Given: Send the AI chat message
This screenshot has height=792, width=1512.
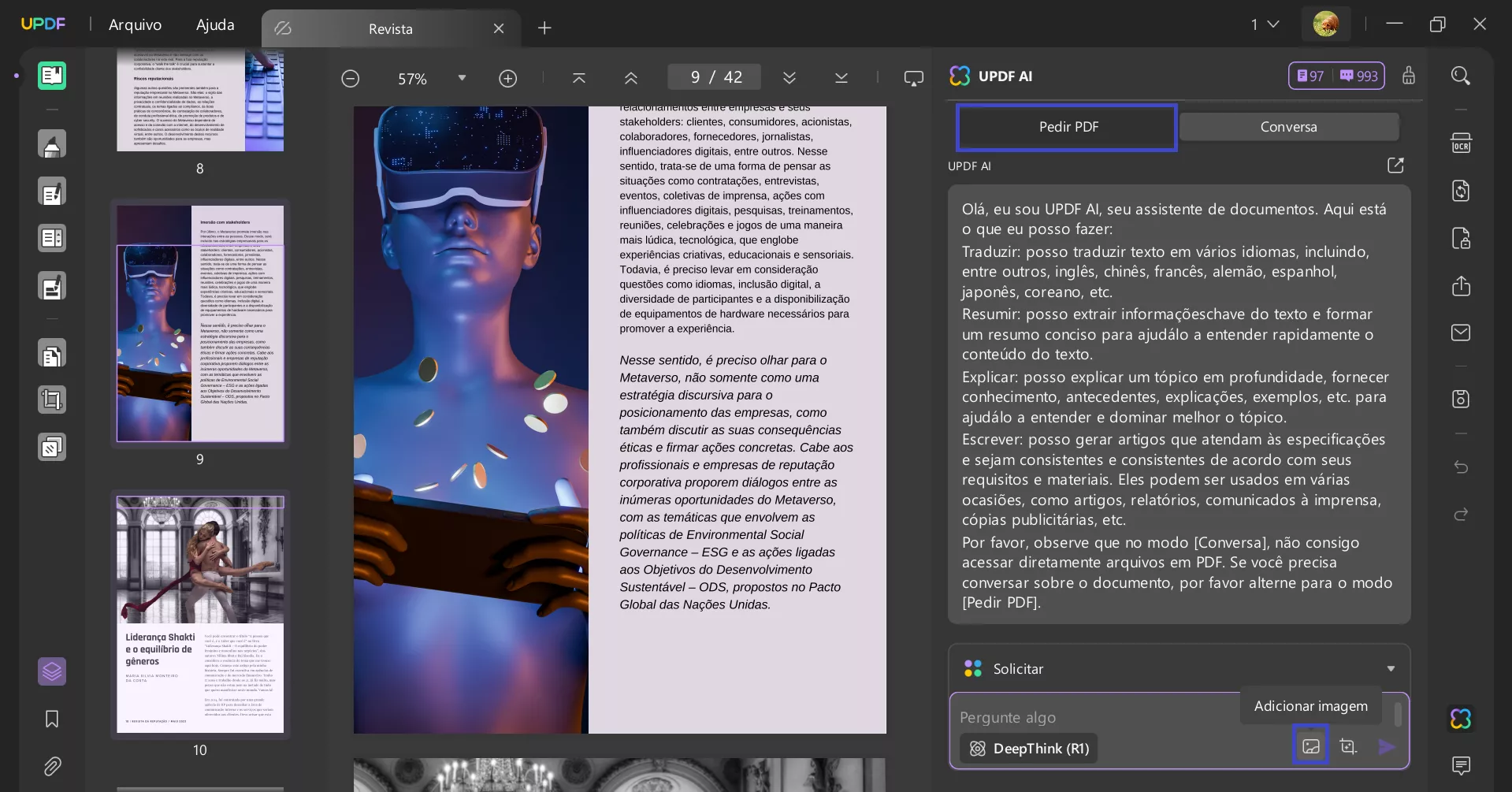Looking at the screenshot, I should point(1387,746).
